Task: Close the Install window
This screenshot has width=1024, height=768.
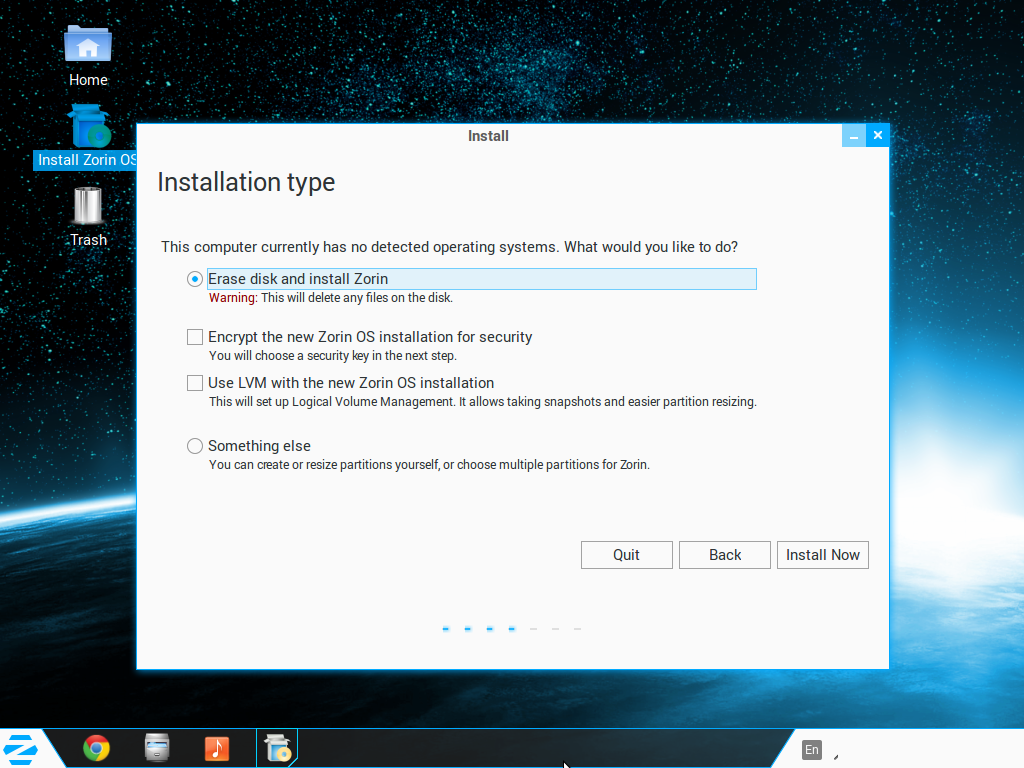Action: (878, 136)
